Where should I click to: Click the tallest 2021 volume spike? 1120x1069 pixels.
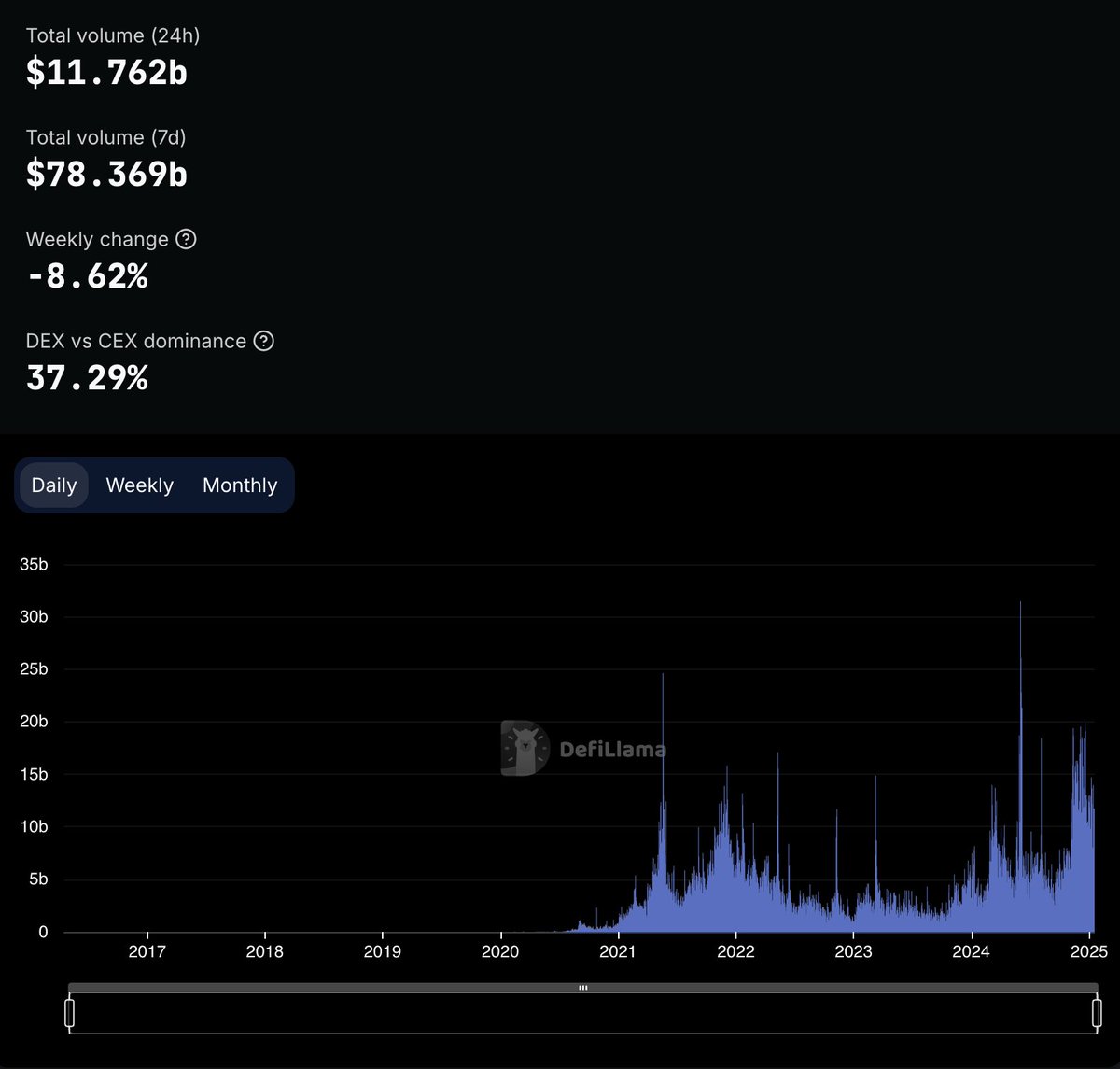[x=663, y=803]
